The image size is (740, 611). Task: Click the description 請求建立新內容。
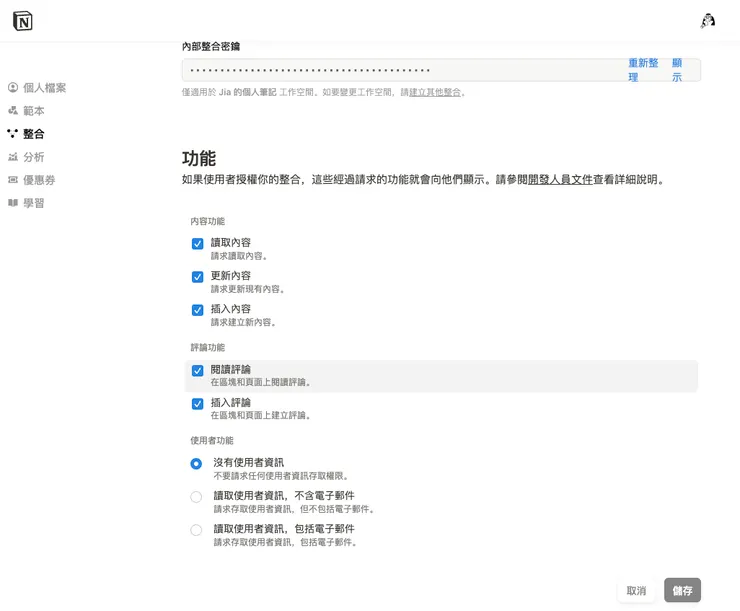(243, 322)
